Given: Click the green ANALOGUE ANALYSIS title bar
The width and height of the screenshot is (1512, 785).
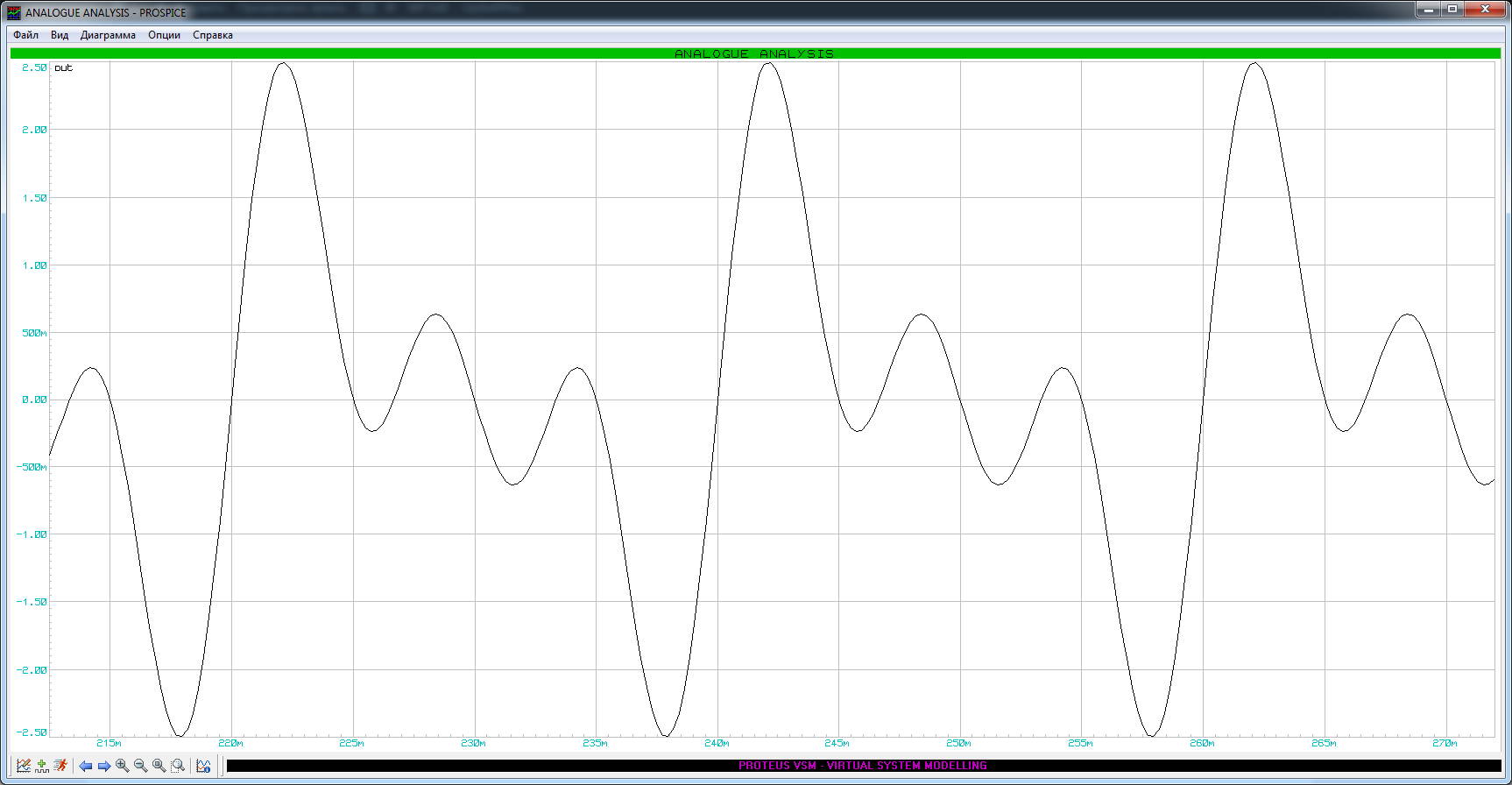Looking at the screenshot, I should pyautogui.click(x=754, y=53).
